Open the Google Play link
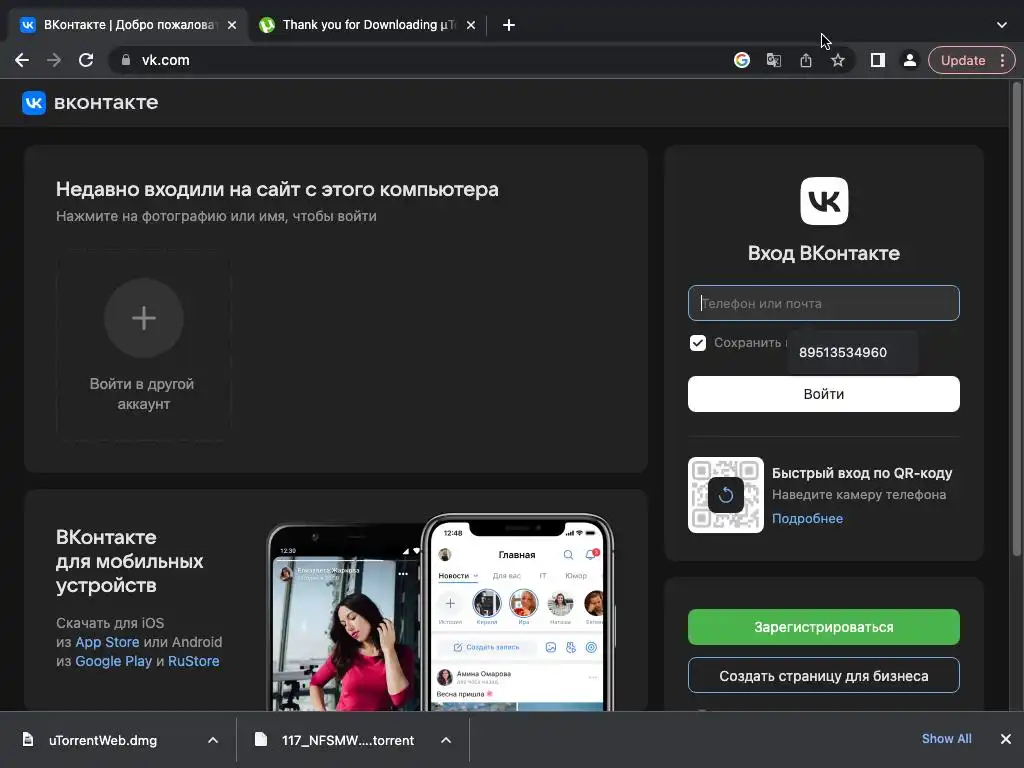The image size is (1024, 768). [x=114, y=661]
